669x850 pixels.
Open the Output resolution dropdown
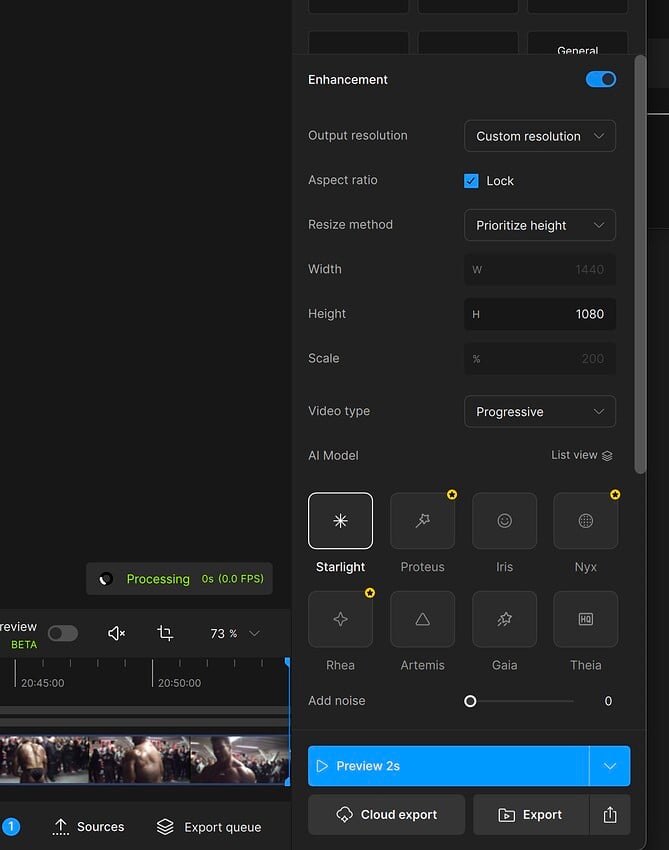539,136
